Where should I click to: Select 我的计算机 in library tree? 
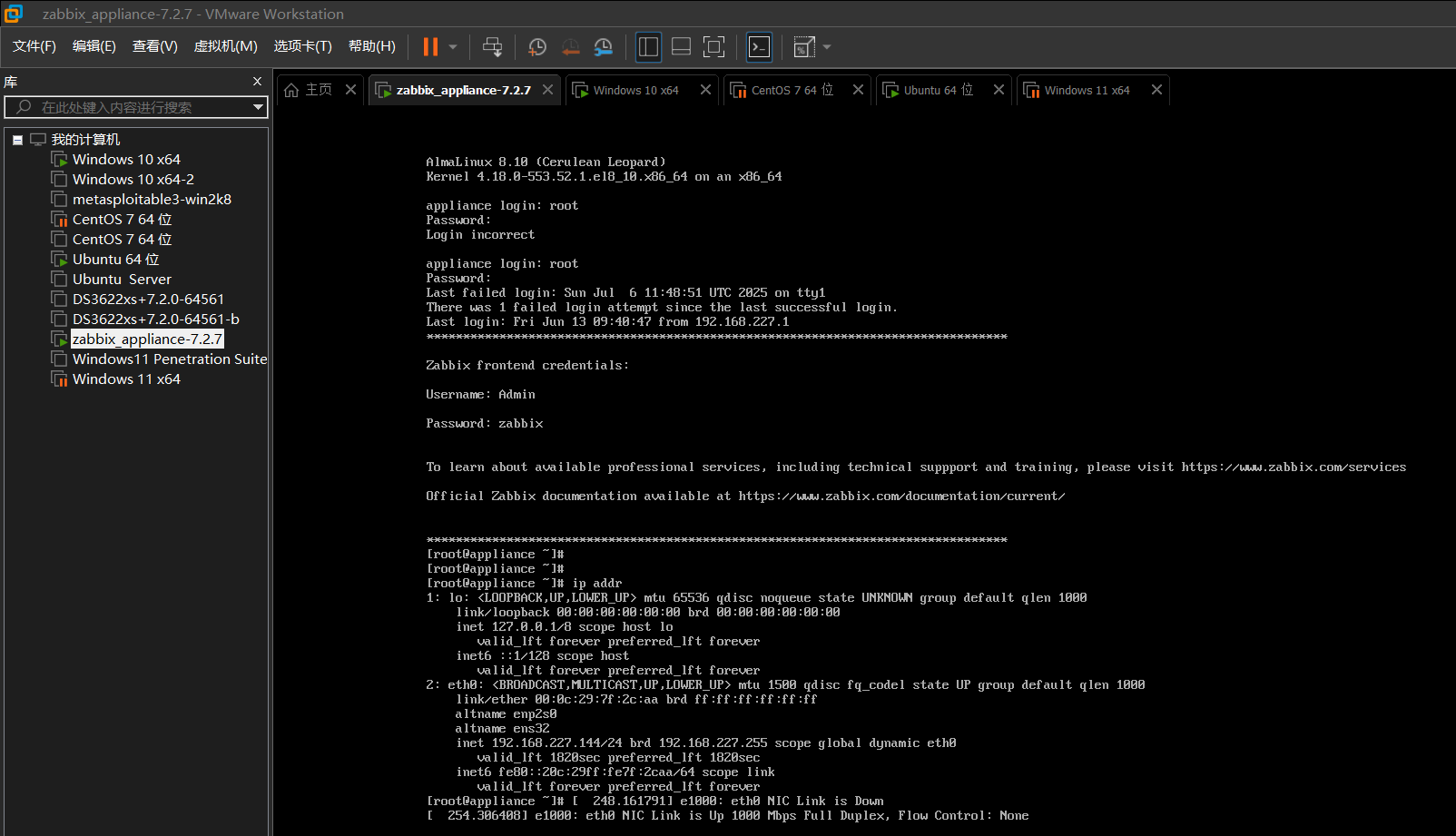[86, 140]
